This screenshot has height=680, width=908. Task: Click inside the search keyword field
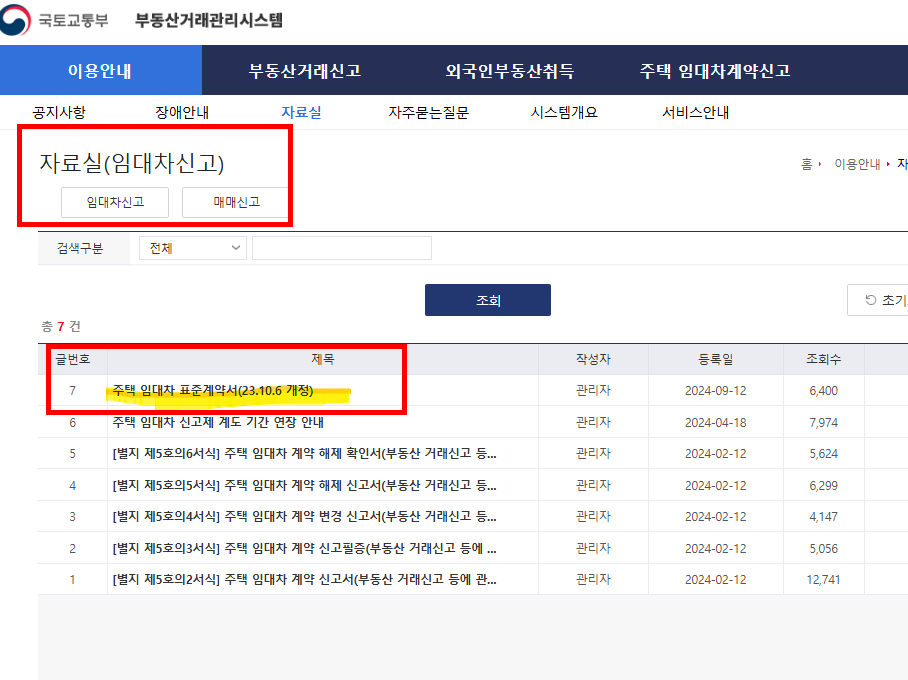(x=341, y=247)
